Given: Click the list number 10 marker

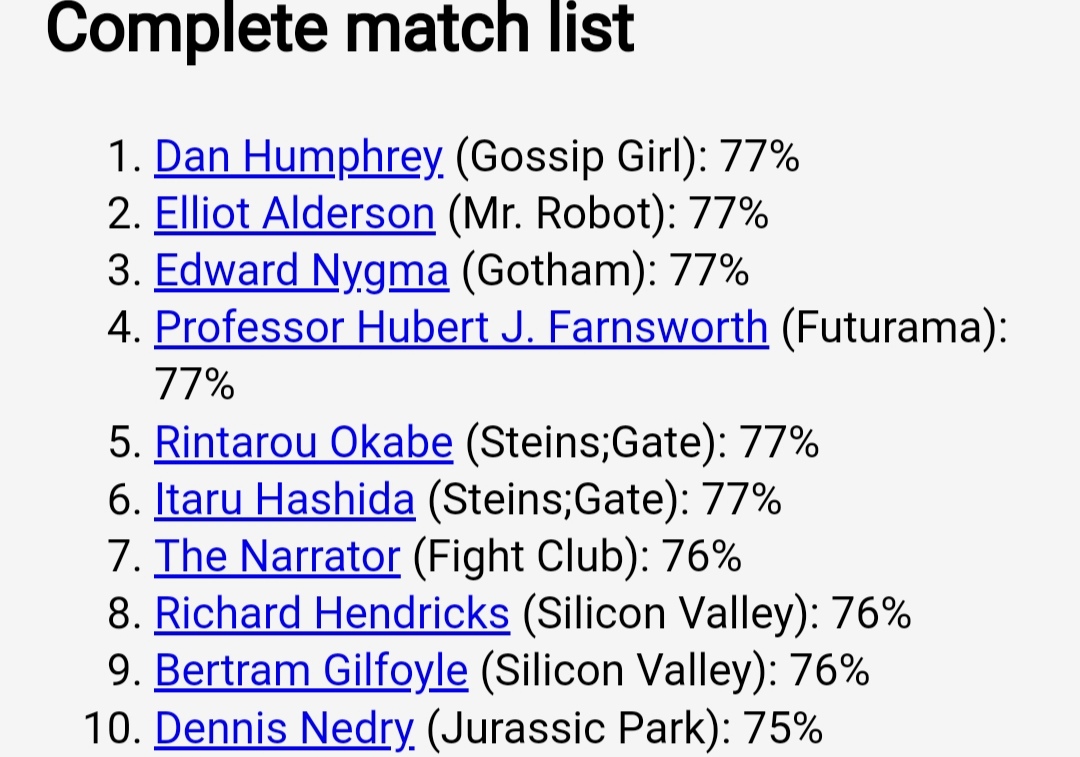Looking at the screenshot, I should tap(114, 728).
